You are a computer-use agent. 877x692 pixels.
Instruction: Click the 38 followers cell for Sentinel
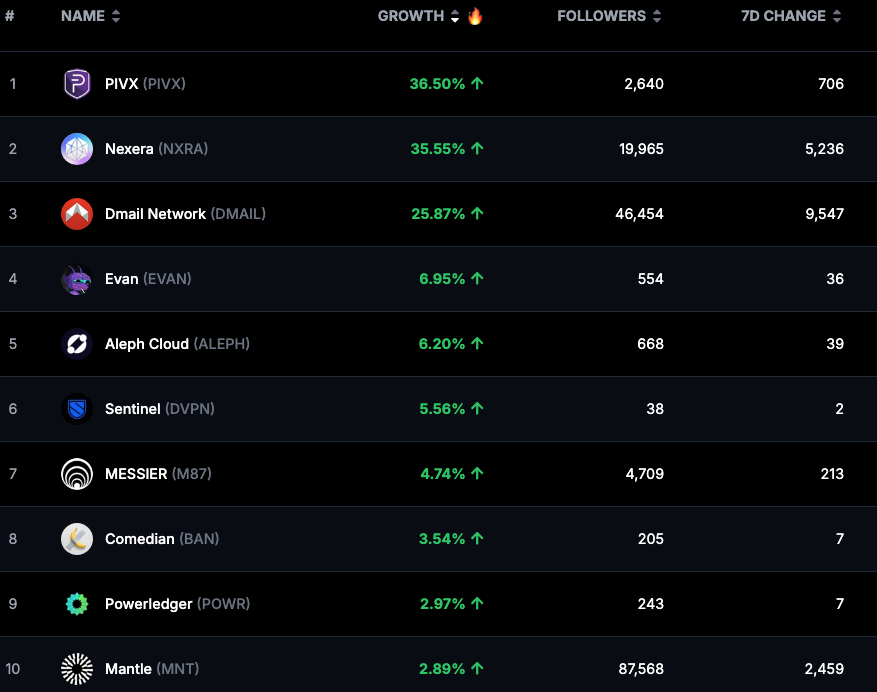pyautogui.click(x=655, y=409)
